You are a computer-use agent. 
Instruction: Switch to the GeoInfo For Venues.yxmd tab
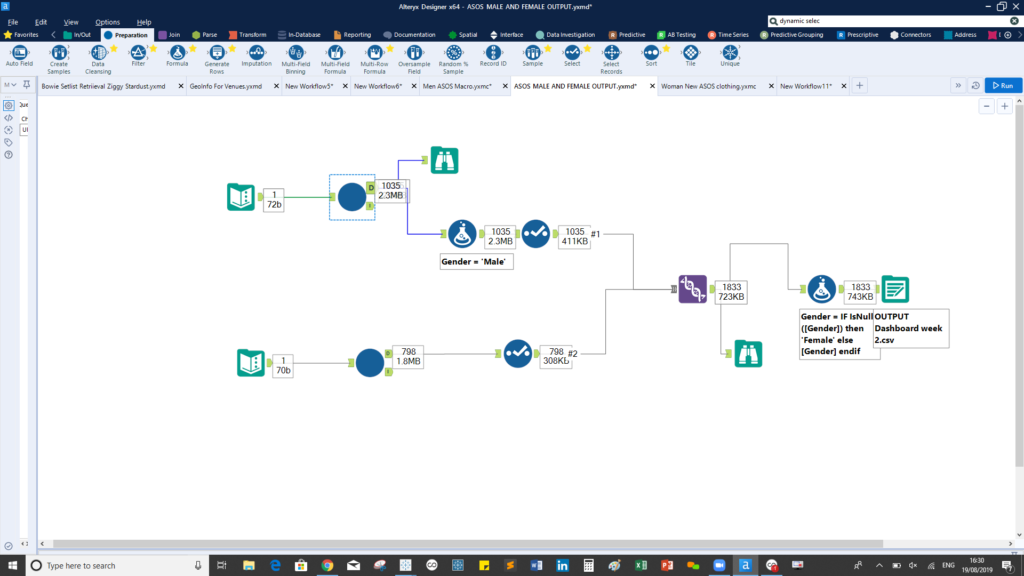pos(226,86)
